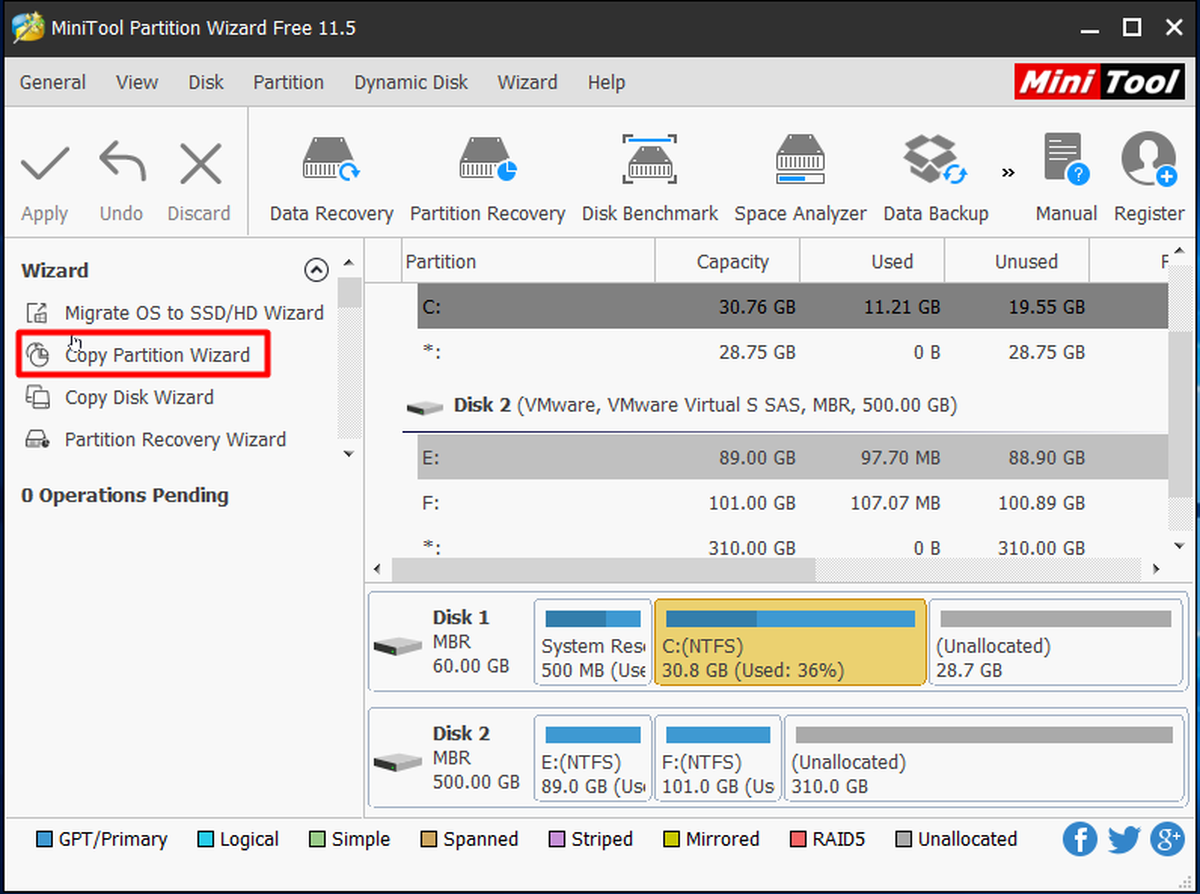The width and height of the screenshot is (1200, 894).
Task: Launch Data Recovery from toolbar
Action: click(331, 158)
